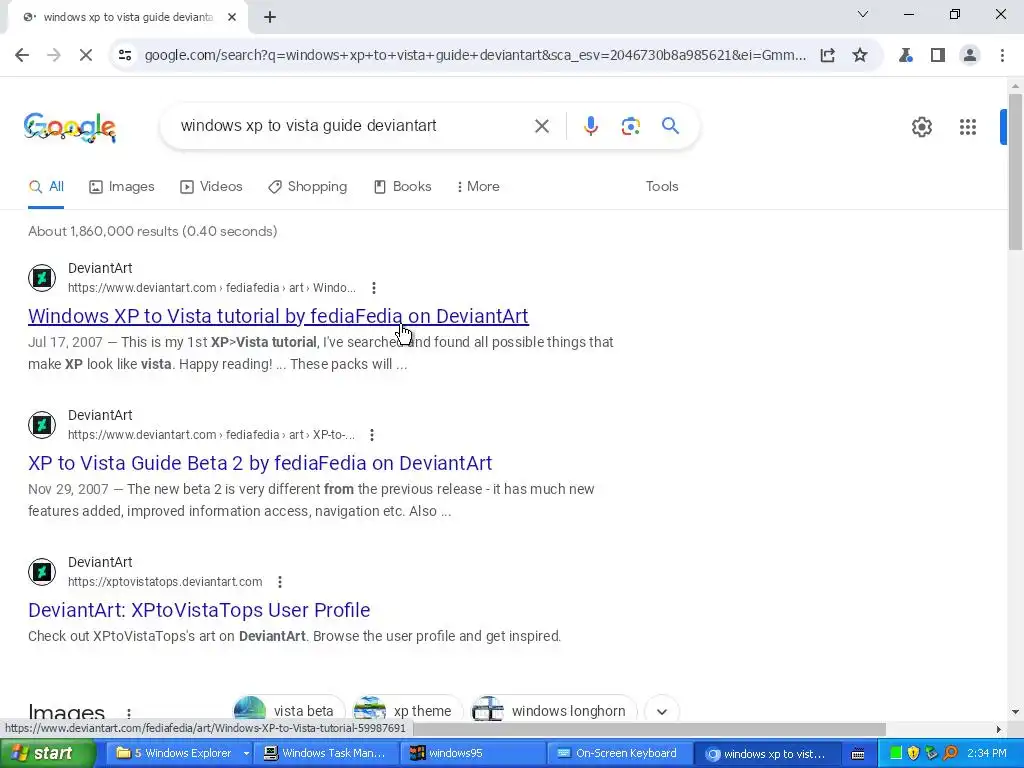Screen dimensions: 1024x768
Task: Open the Images section options dots
Action: (x=129, y=714)
